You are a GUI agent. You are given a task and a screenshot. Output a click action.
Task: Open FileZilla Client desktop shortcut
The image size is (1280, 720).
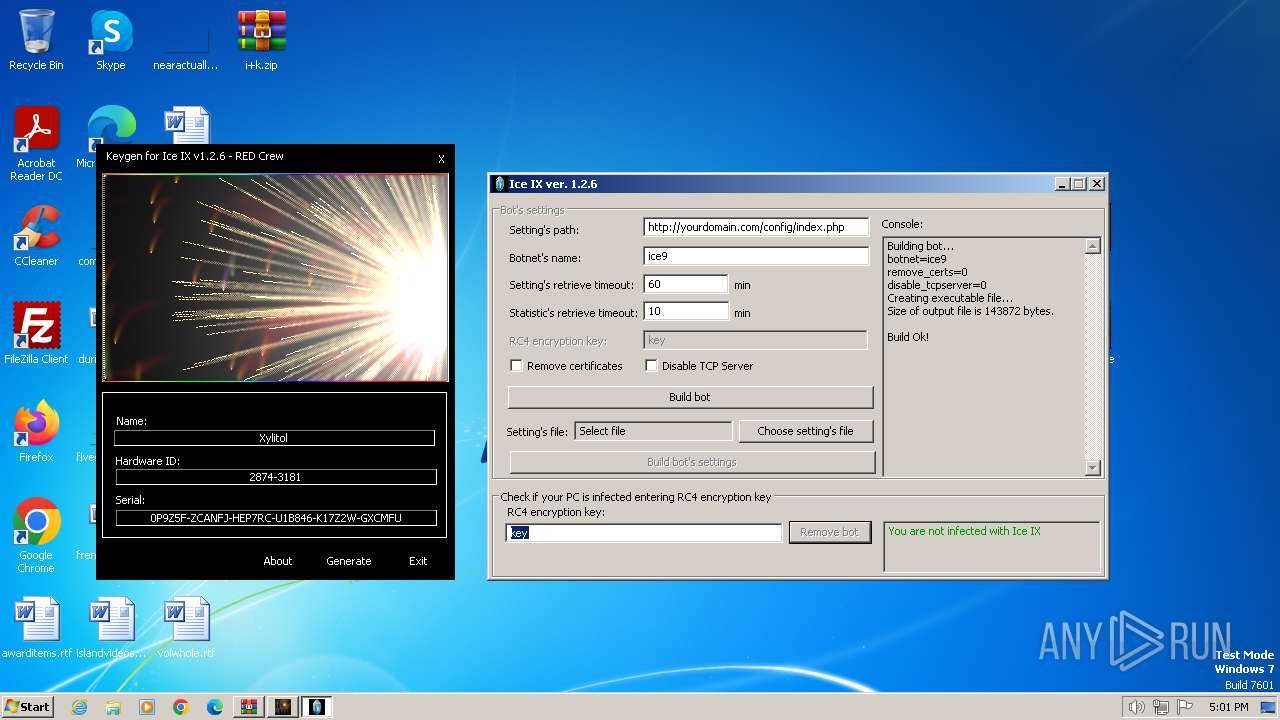[36, 333]
